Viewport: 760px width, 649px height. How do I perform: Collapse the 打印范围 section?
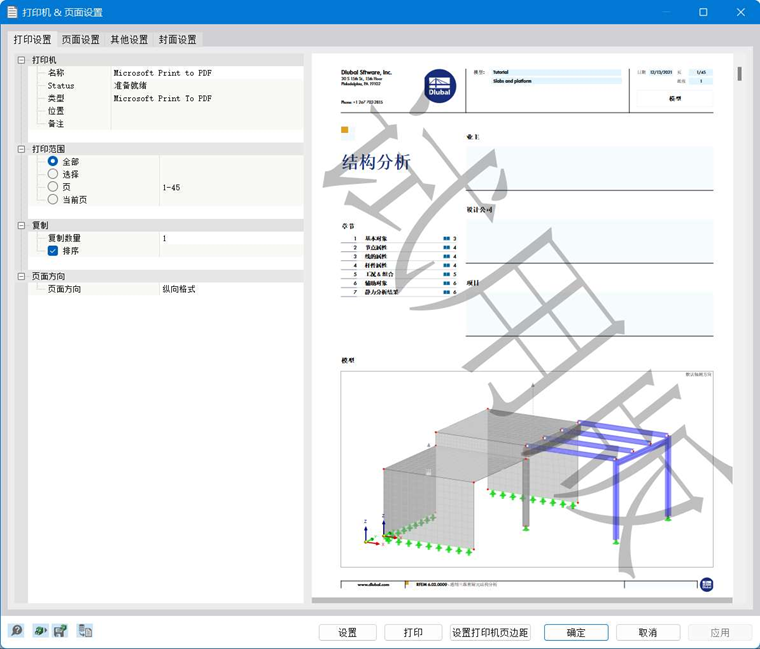click(x=21, y=149)
